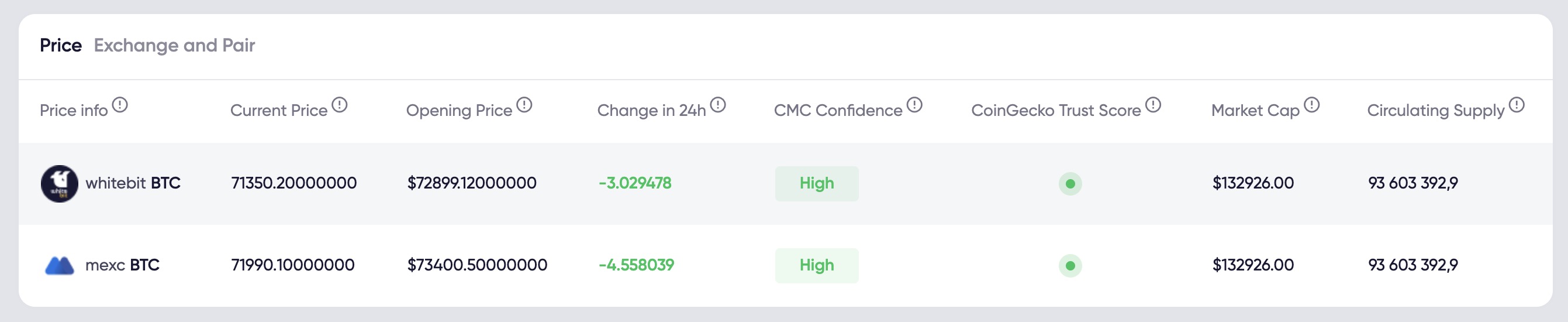Click the Circulating Supply info icon
The width and height of the screenshot is (1568, 322).
1517,105
